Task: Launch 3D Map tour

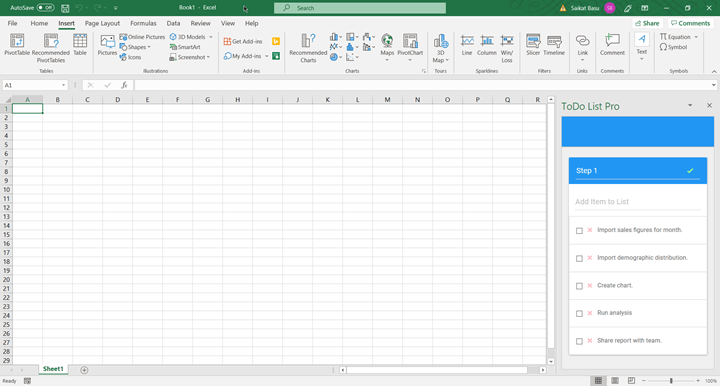Action: point(440,48)
